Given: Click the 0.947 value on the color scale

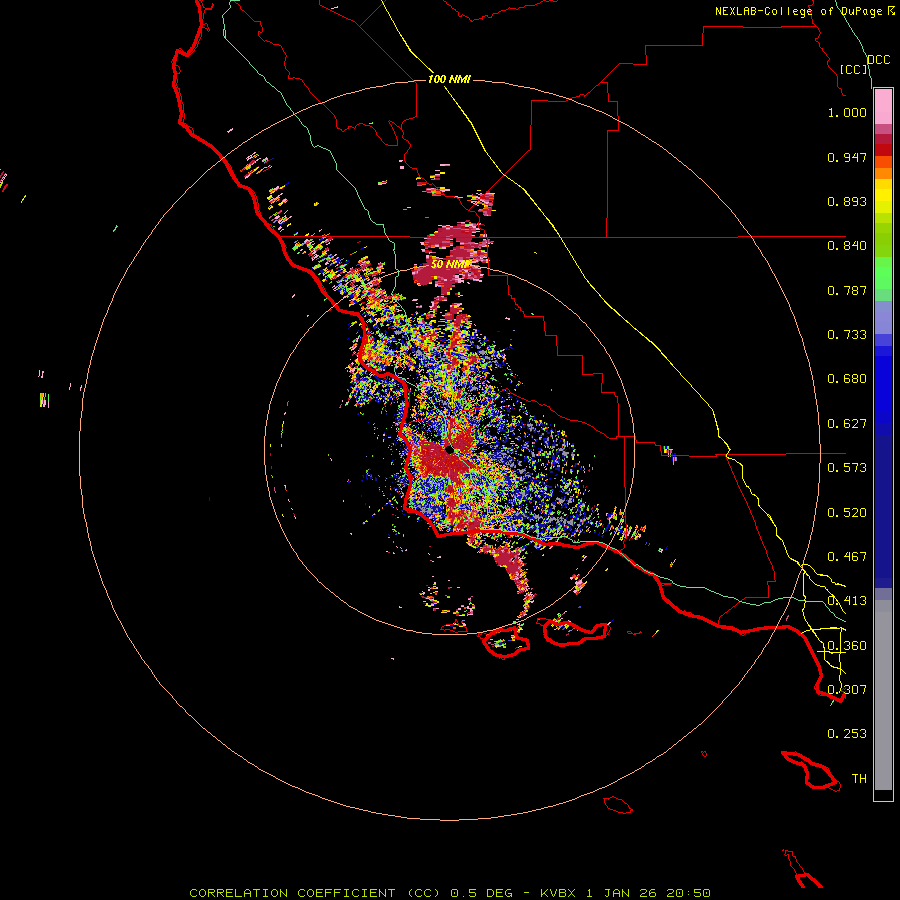Looking at the screenshot, I should tap(847, 157).
